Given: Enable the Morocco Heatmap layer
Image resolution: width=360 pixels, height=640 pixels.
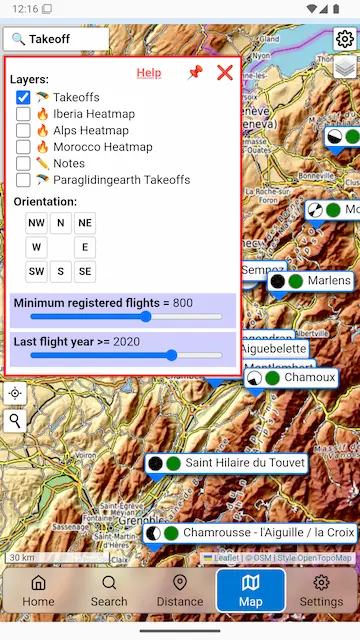Looking at the screenshot, I should coord(23,147).
